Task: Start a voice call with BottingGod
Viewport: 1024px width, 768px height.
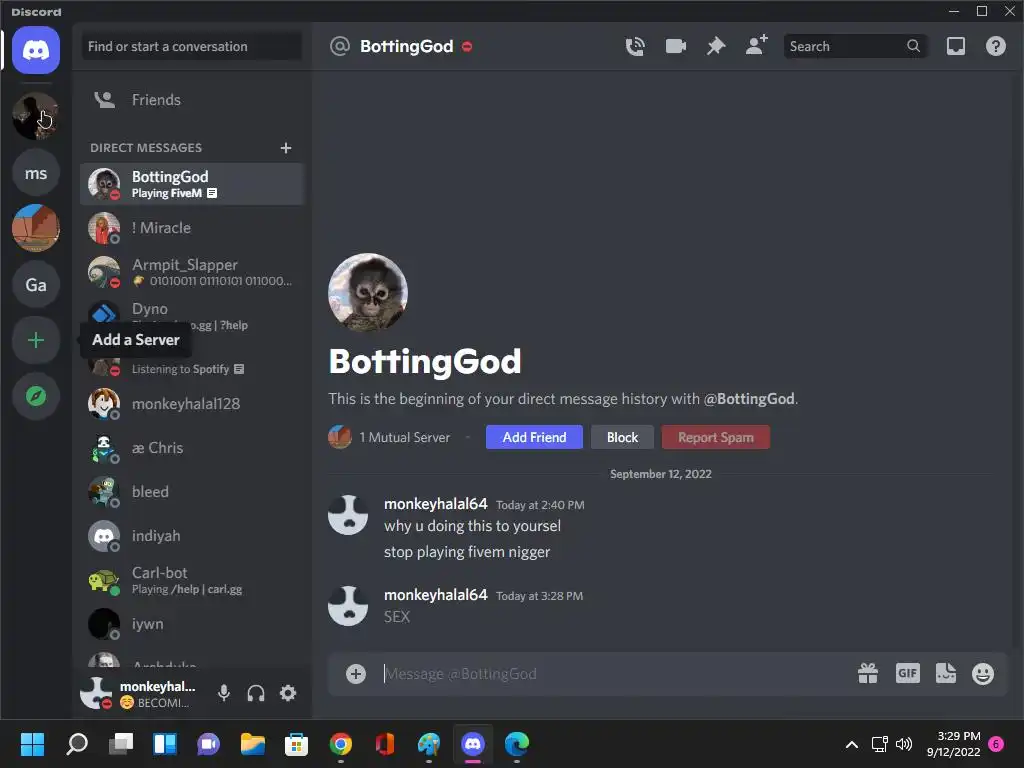Action: (x=635, y=46)
